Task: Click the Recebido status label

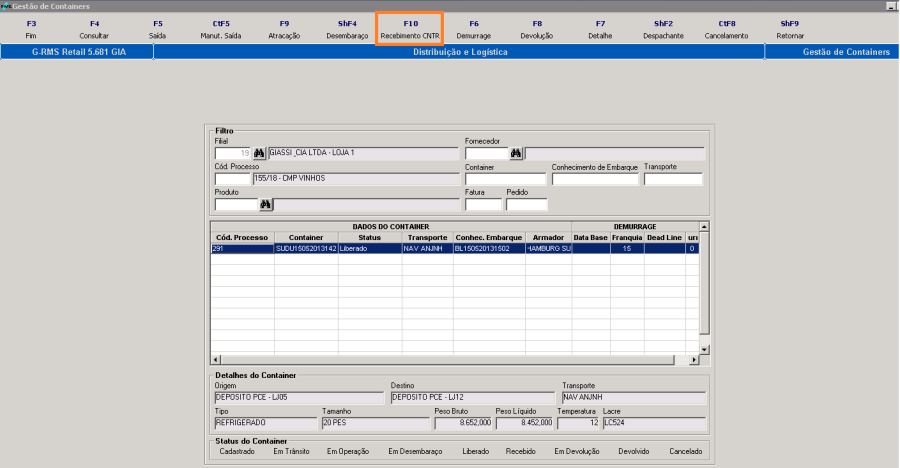Action: (x=521, y=451)
